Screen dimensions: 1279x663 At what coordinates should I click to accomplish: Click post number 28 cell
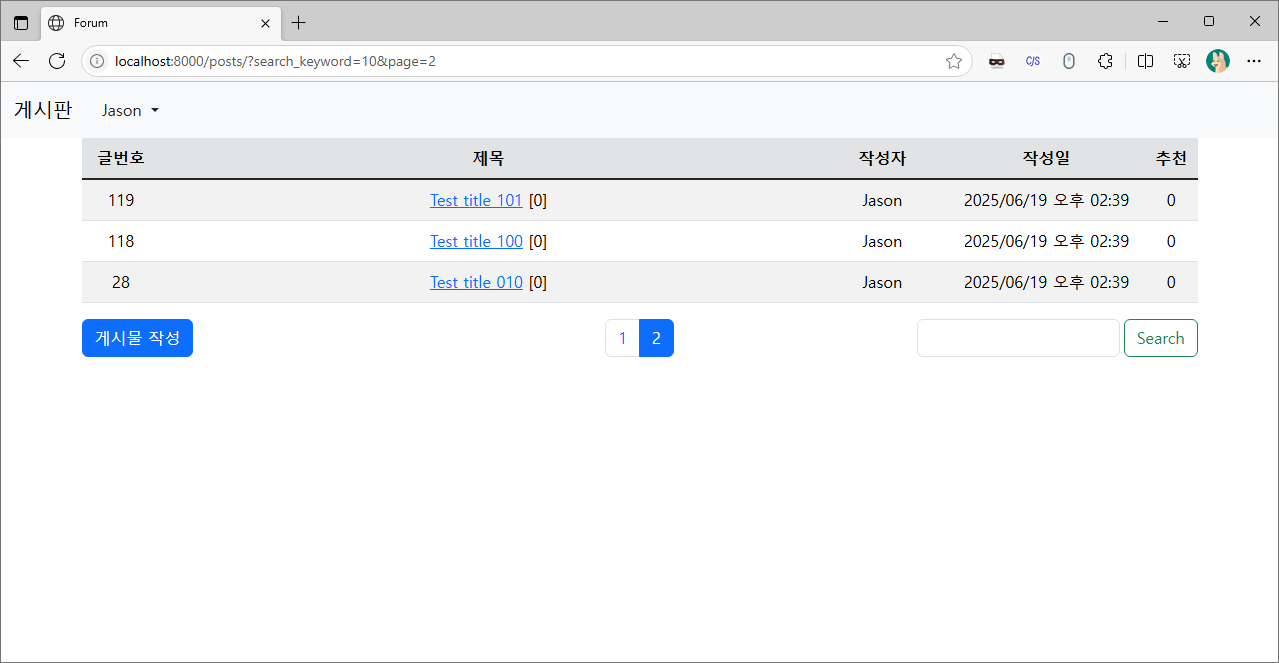(x=121, y=282)
